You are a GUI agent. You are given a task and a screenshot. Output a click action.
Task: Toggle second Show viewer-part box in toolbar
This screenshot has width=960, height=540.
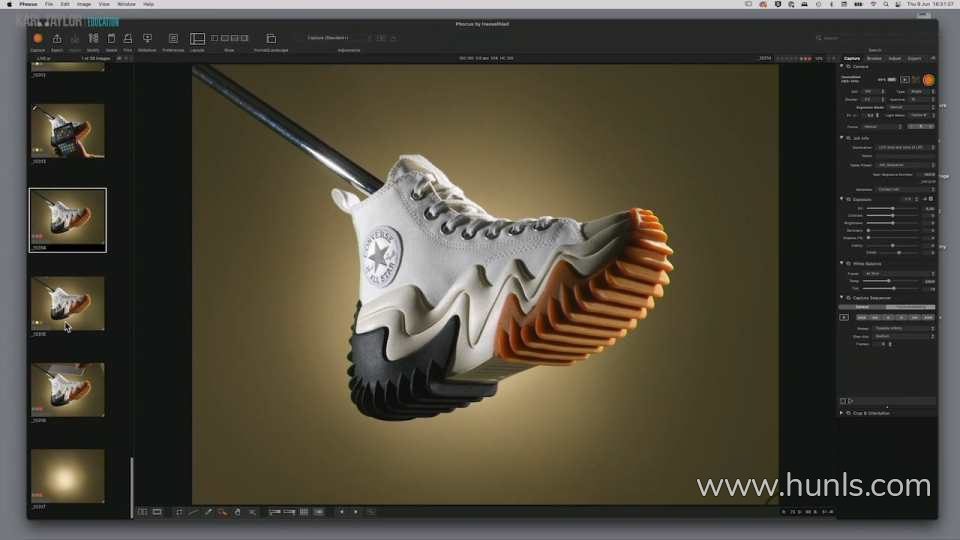click(225, 38)
